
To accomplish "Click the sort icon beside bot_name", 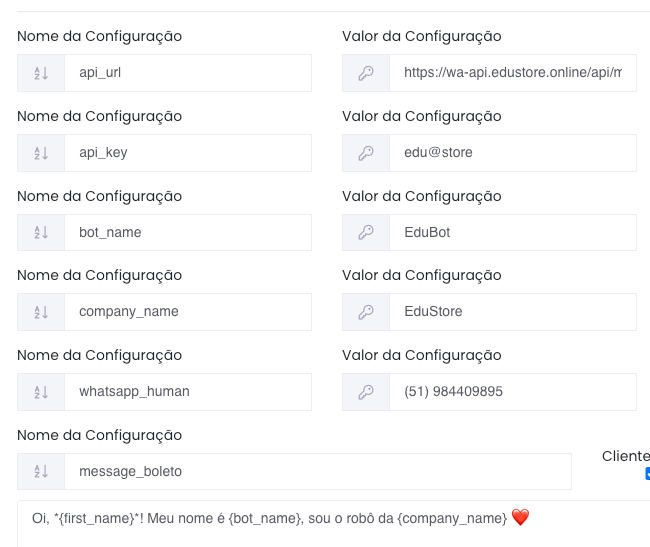I will pos(41,232).
